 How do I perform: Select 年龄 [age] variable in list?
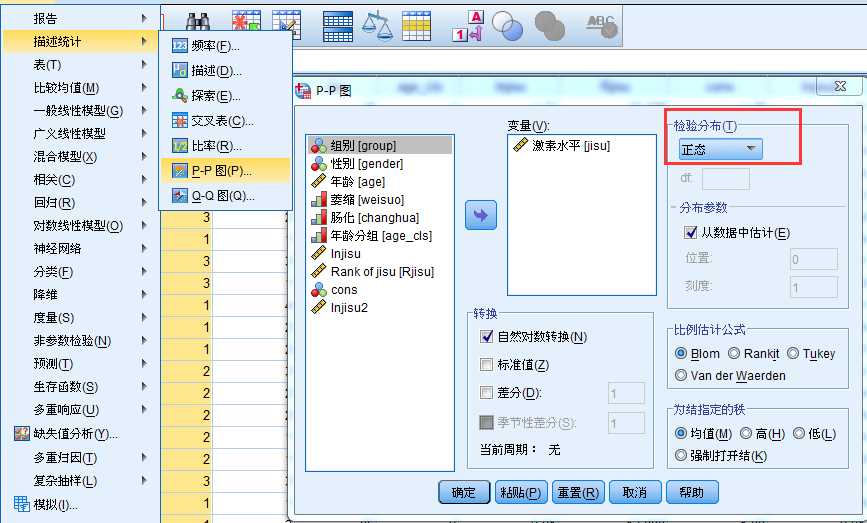pyautogui.click(x=380, y=181)
